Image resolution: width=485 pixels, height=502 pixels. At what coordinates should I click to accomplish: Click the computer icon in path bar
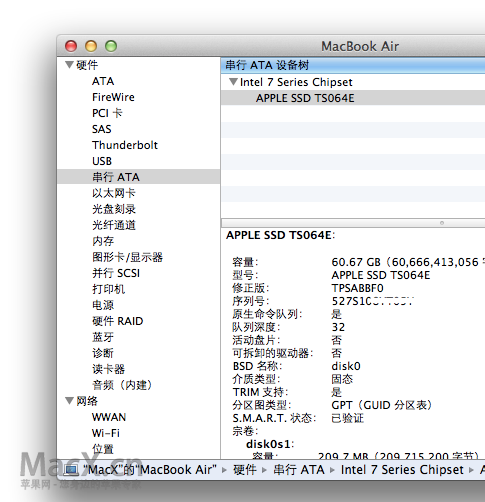pos(71,470)
